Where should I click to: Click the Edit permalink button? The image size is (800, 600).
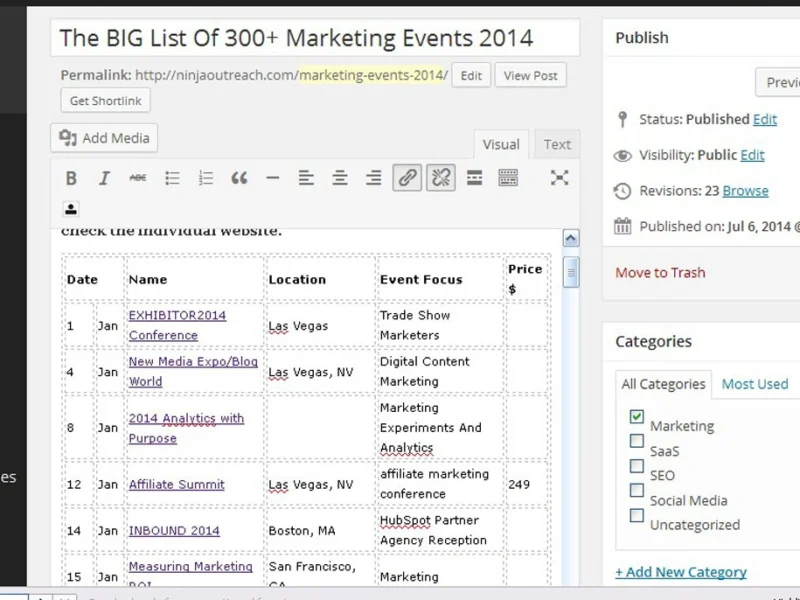[x=471, y=76]
